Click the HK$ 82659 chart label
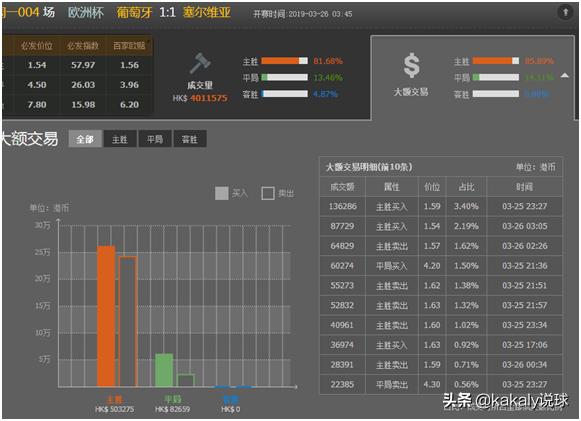Image resolution: width=581 pixels, height=421 pixels. [x=172, y=409]
